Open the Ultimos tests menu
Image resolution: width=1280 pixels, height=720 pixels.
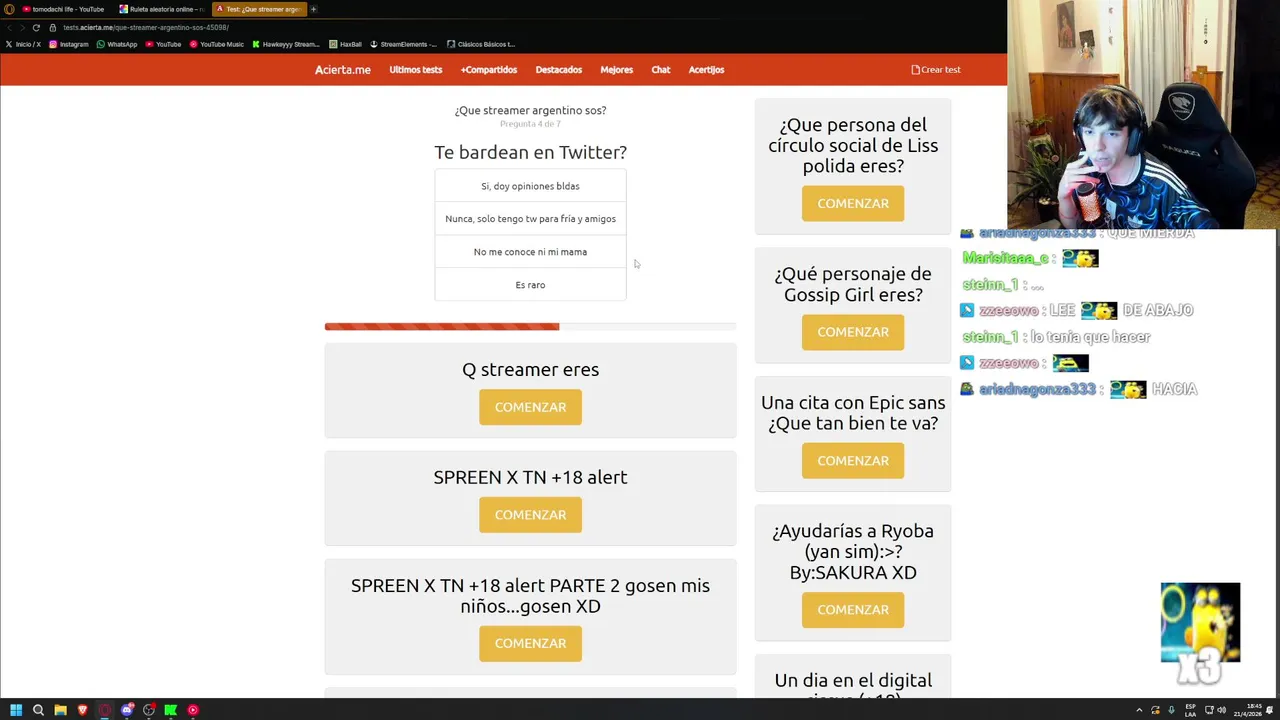[416, 70]
